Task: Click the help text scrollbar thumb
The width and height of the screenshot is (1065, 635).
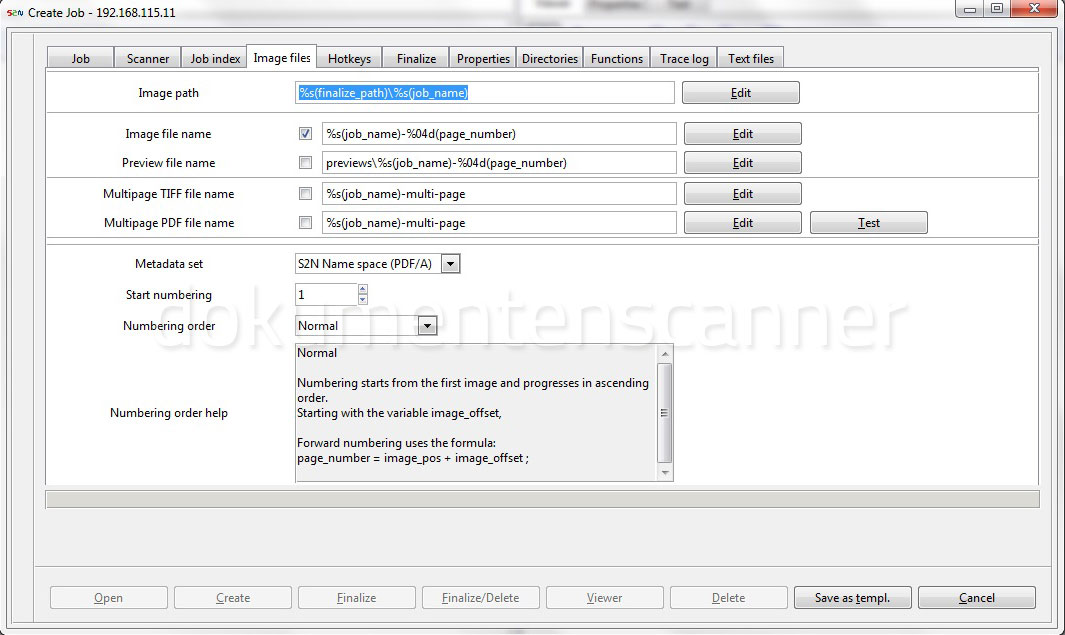Action: [664, 413]
